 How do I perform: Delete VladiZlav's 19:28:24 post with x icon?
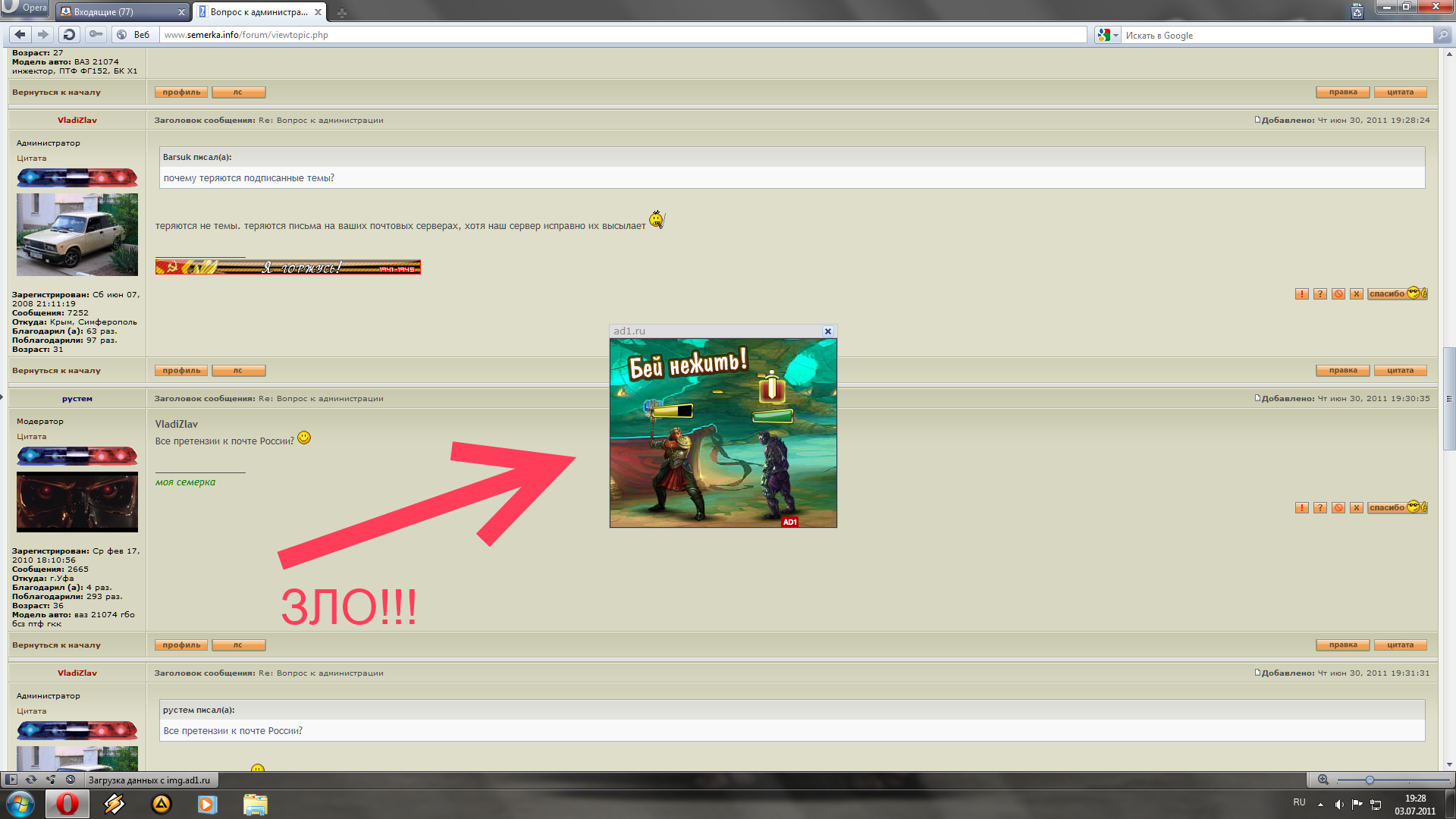click(x=1357, y=294)
